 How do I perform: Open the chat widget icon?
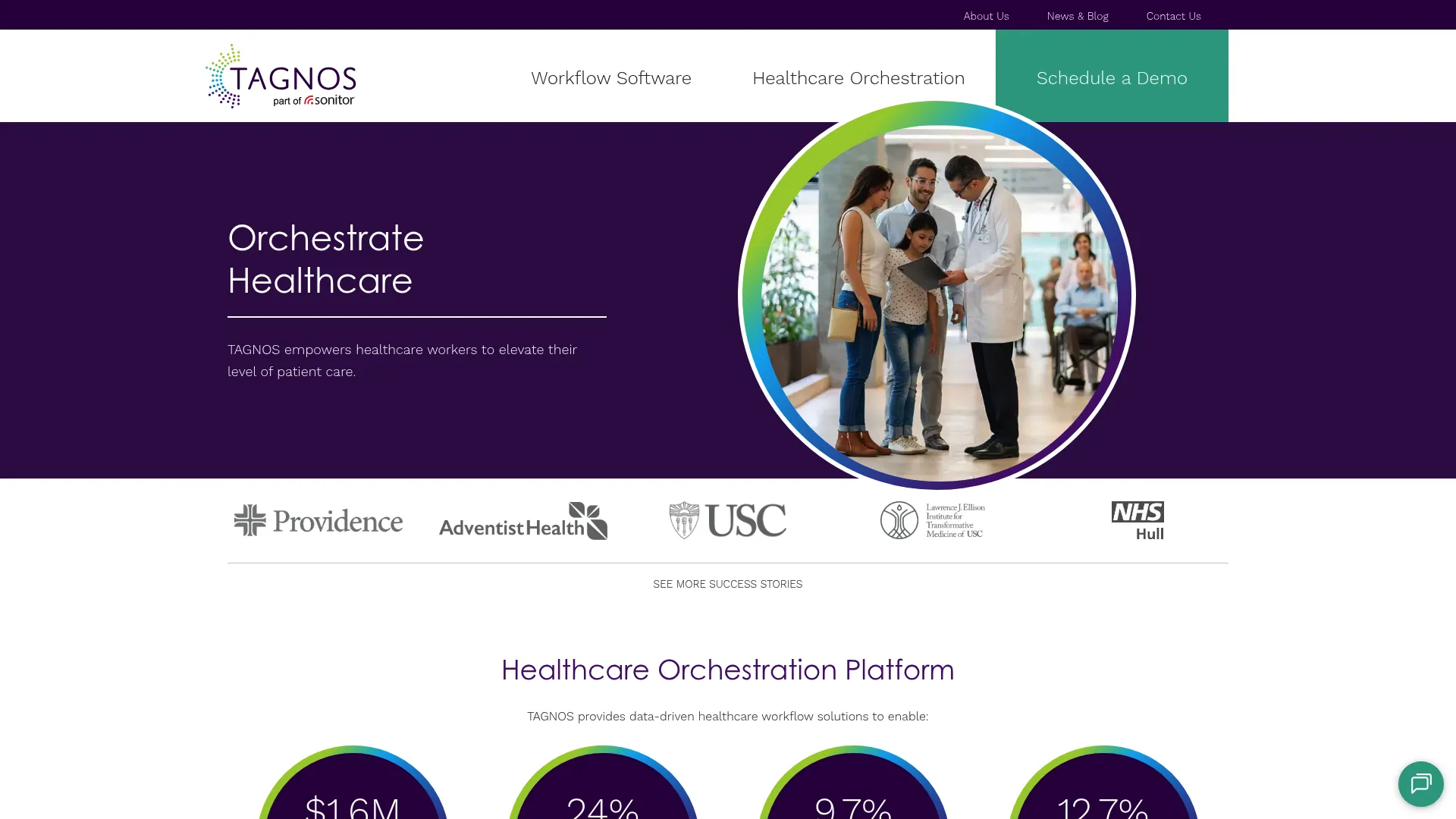point(1420,783)
